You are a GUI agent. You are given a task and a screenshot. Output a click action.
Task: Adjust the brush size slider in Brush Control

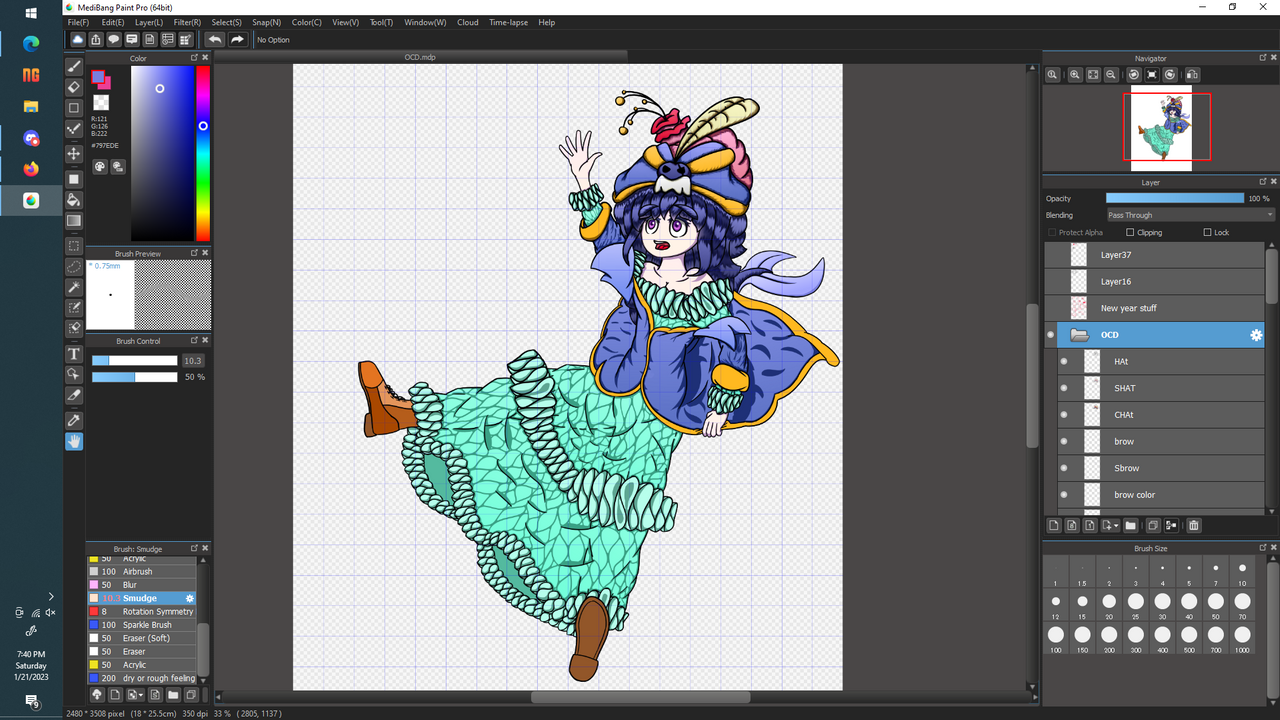[x=134, y=360]
